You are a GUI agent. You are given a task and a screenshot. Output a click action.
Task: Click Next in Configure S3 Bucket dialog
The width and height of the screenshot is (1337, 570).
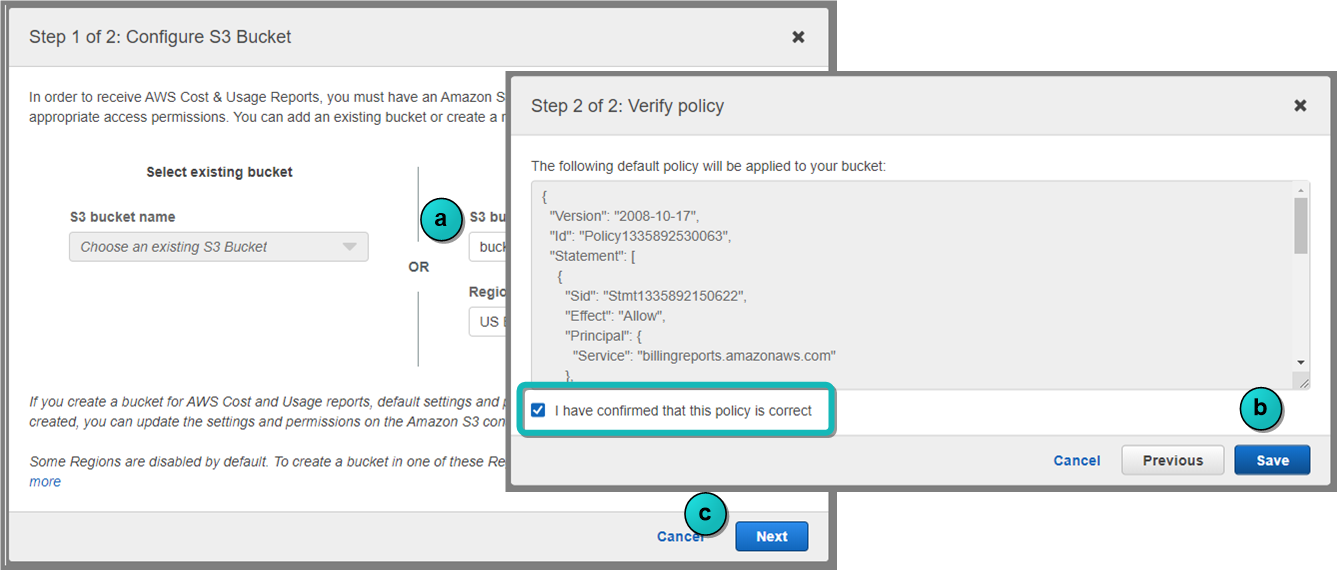[771, 536]
